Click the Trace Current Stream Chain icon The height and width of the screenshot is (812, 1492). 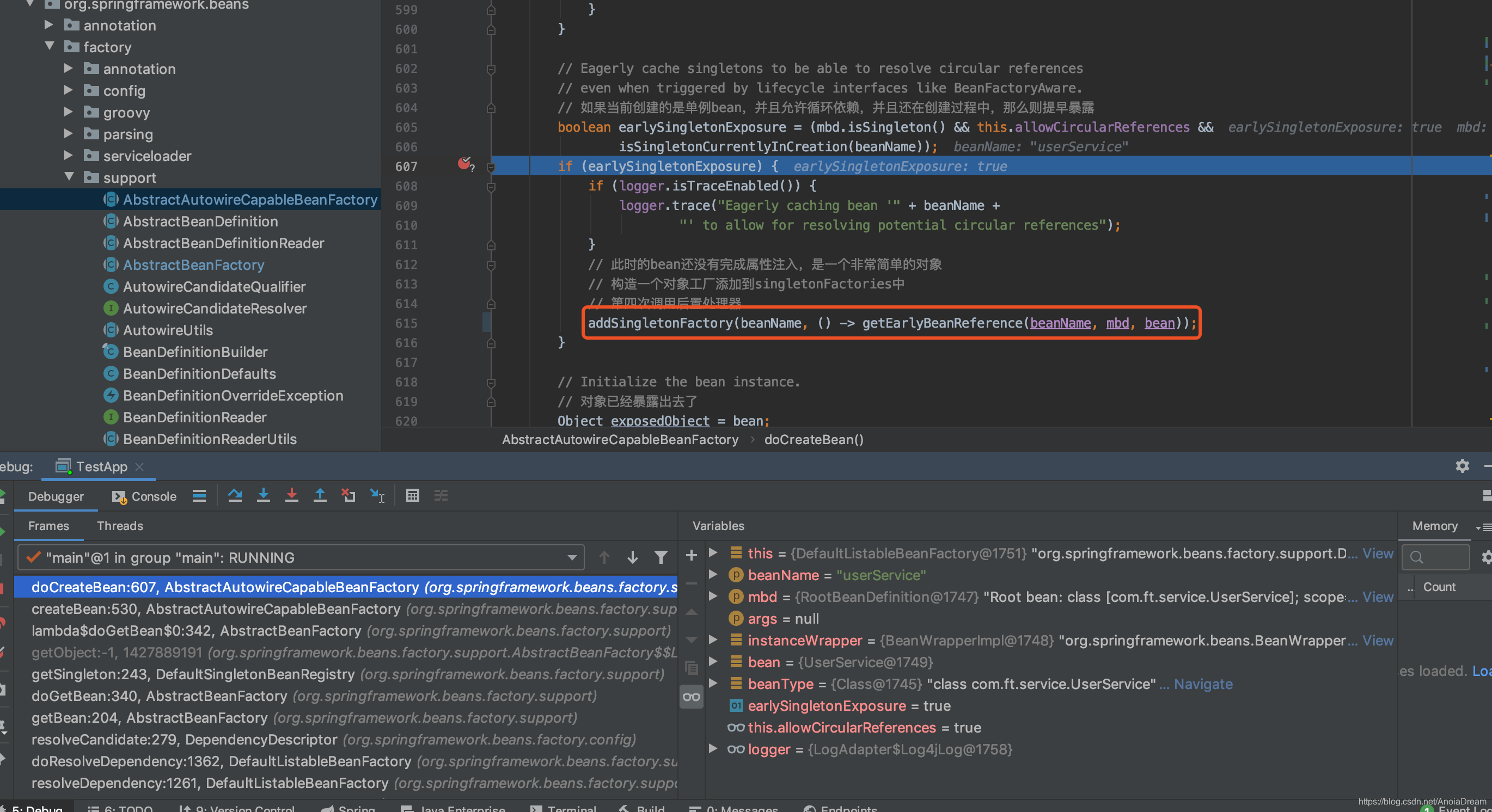(x=442, y=495)
